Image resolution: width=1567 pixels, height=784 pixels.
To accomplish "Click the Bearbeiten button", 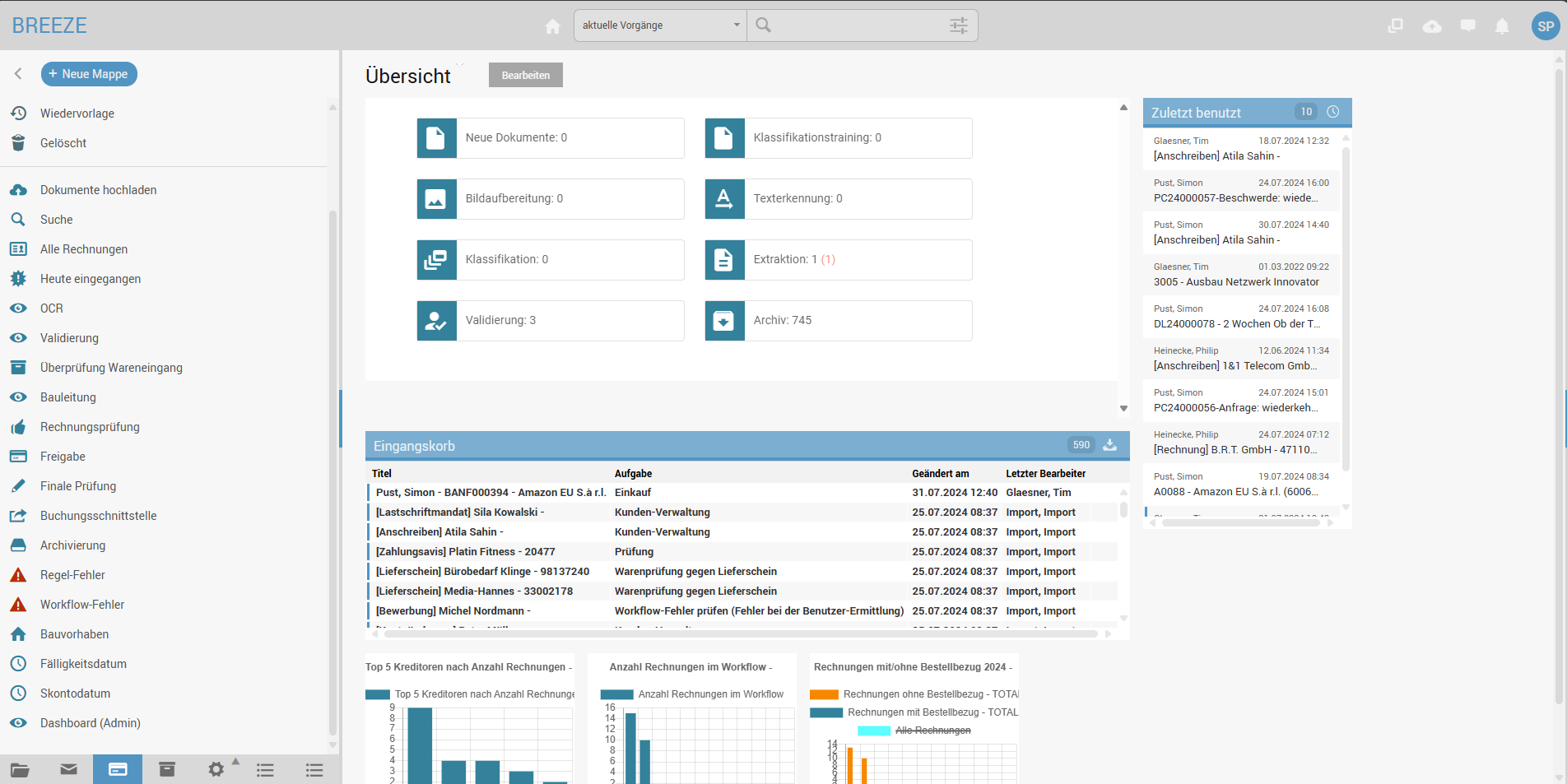I will (x=526, y=75).
